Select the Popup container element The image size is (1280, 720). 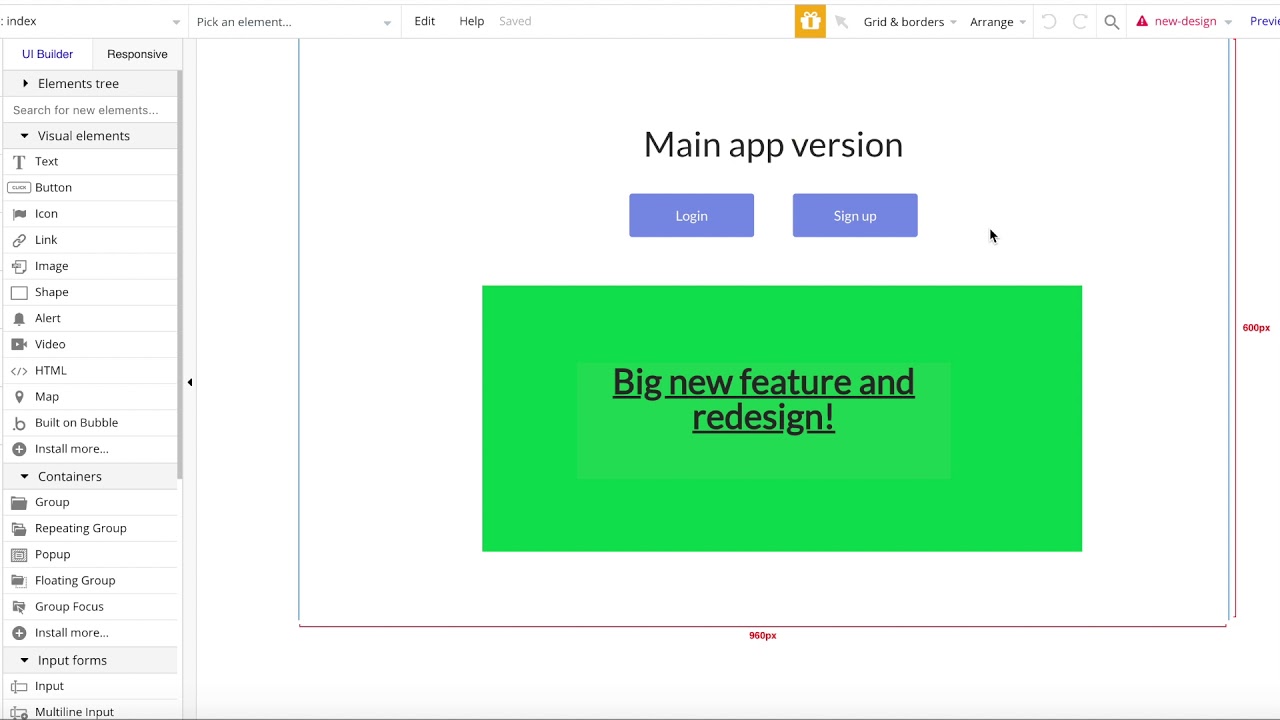(x=90, y=554)
